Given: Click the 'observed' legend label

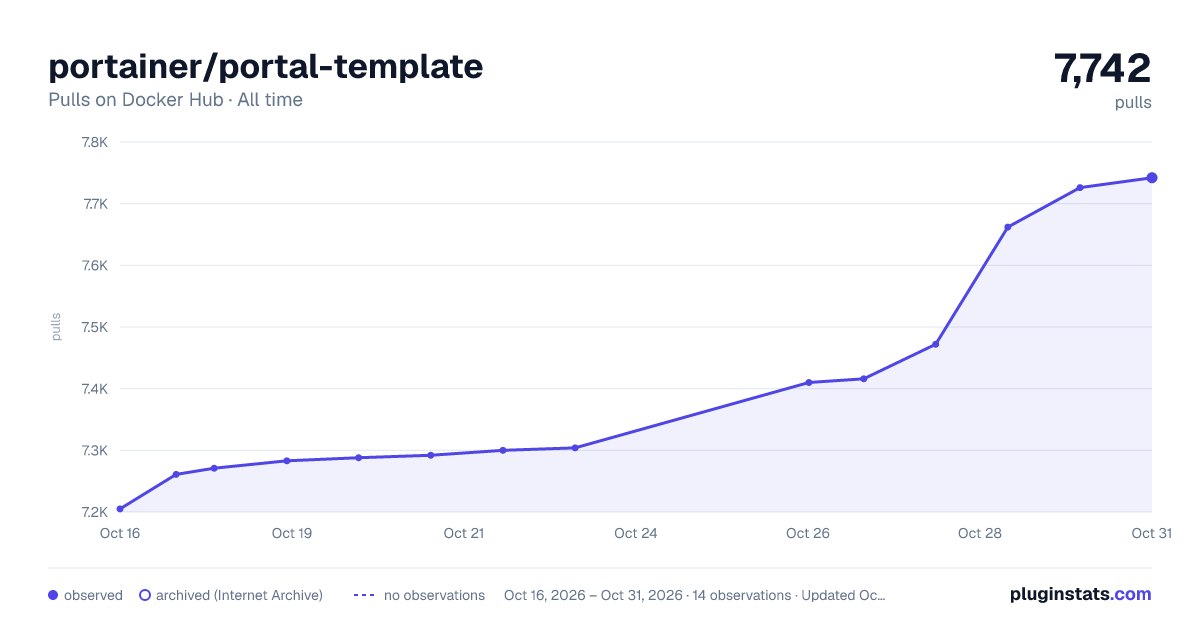Looking at the screenshot, I should pyautogui.click(x=93, y=595).
